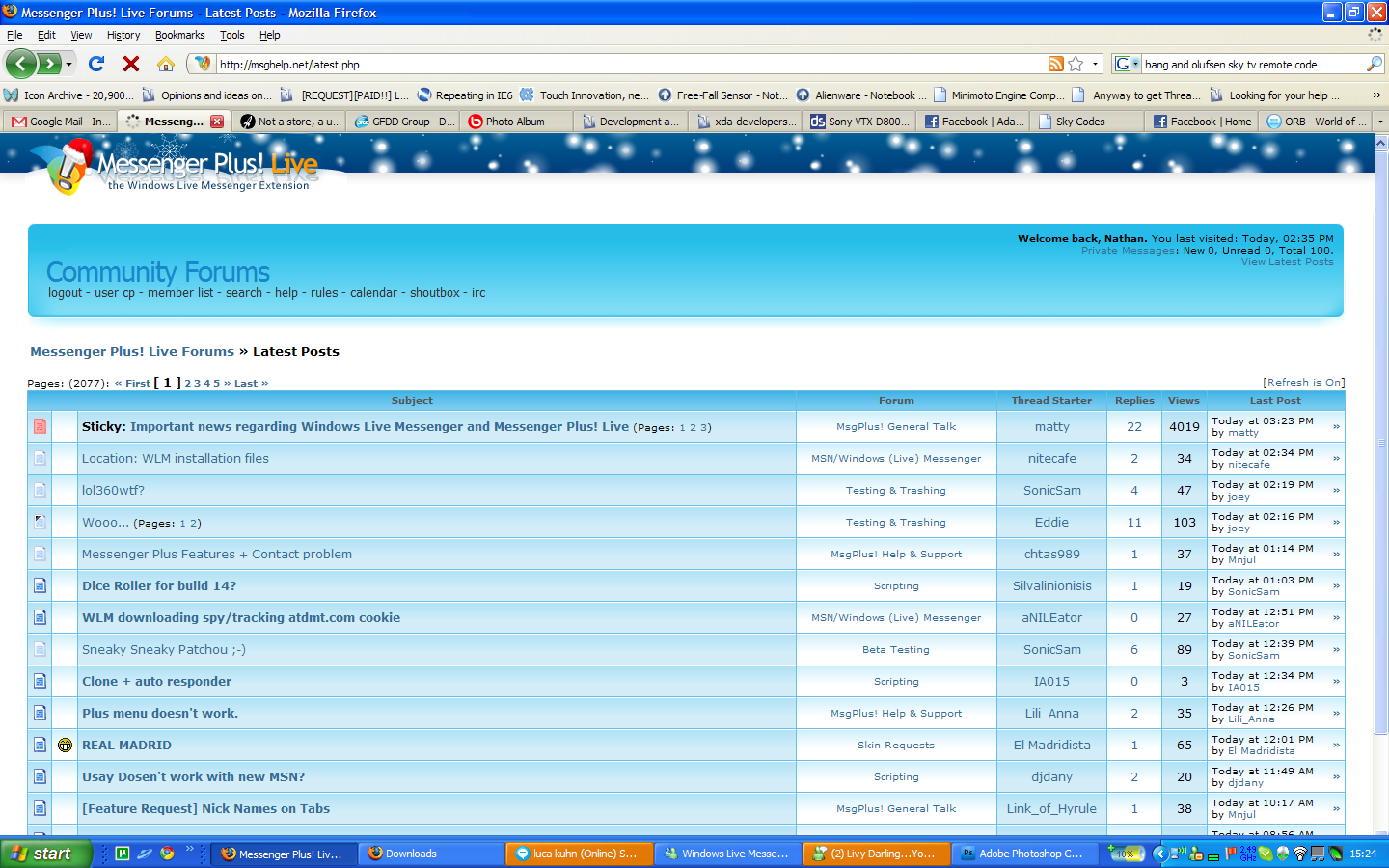Viewport: 1389px width, 868px height.
Task: Open the search engine selector dropdown
Action: (1127, 64)
